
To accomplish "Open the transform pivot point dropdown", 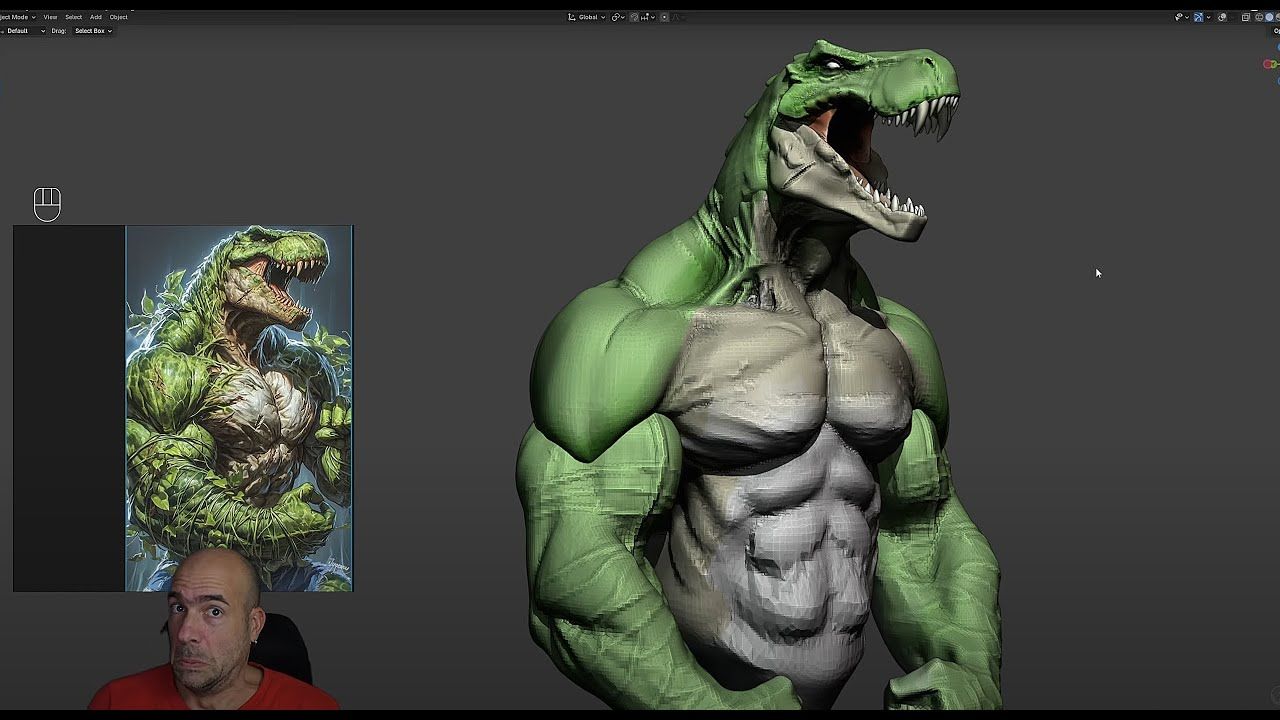I will (x=618, y=17).
